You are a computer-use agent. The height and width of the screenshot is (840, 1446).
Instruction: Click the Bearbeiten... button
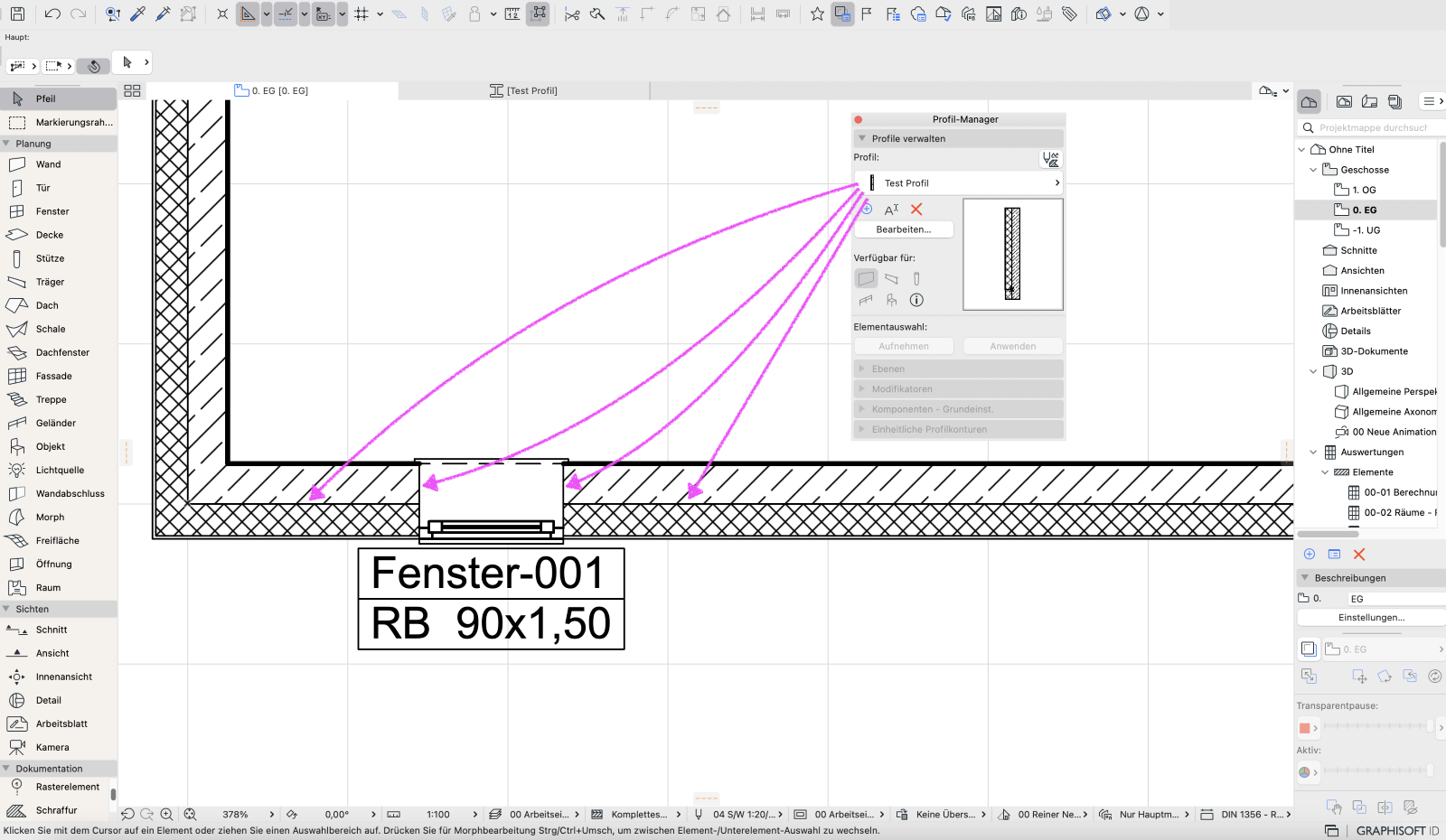(904, 229)
